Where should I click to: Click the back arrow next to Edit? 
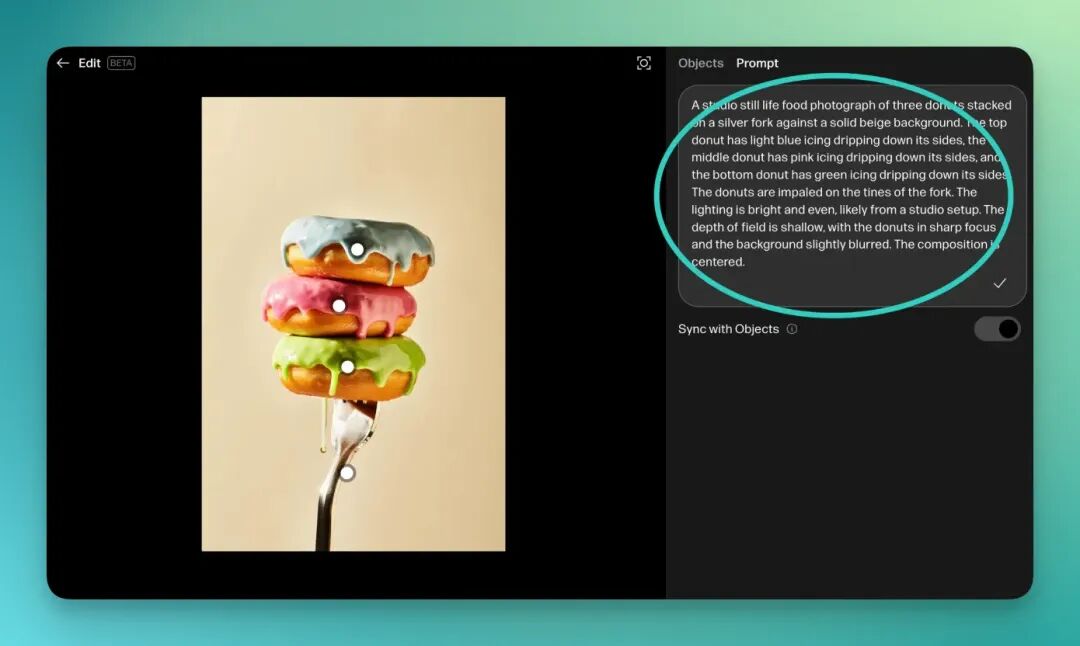63,63
